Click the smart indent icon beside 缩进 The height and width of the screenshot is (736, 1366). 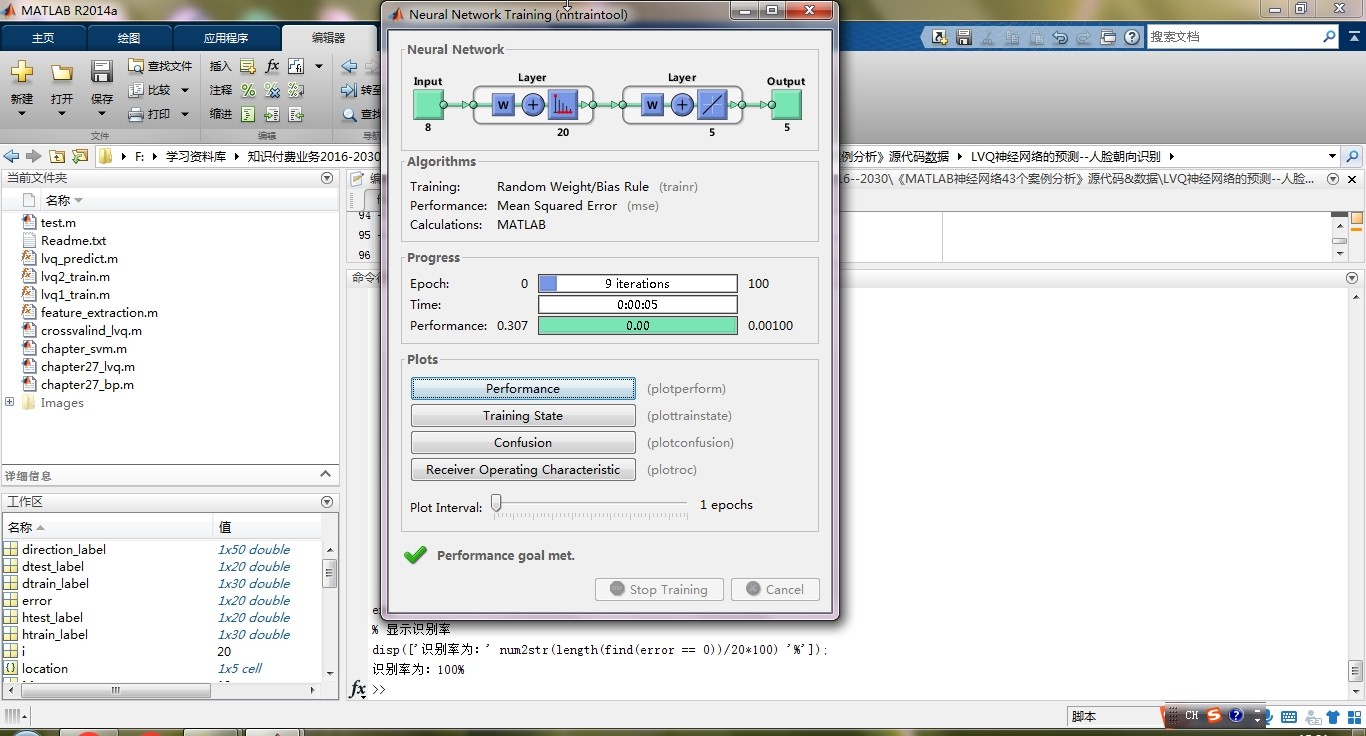click(x=247, y=114)
